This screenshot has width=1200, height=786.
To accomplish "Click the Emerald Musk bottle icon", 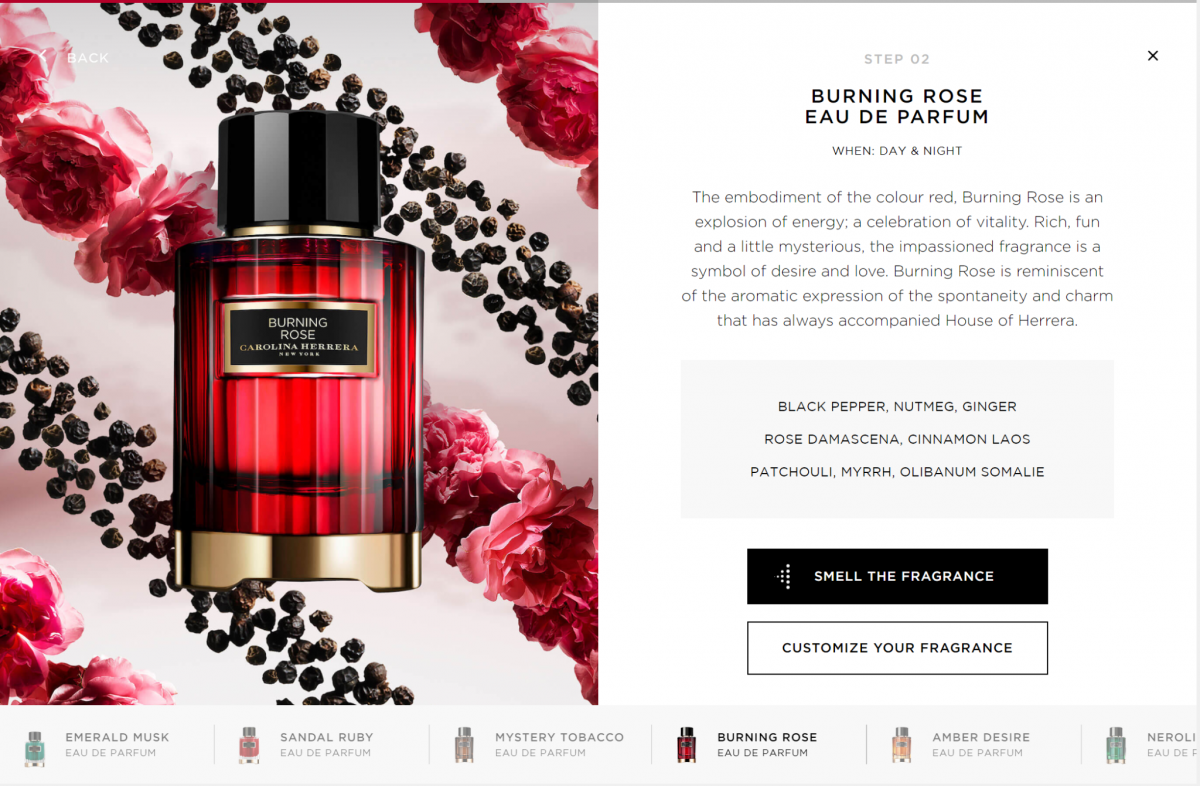I will pos(35,745).
